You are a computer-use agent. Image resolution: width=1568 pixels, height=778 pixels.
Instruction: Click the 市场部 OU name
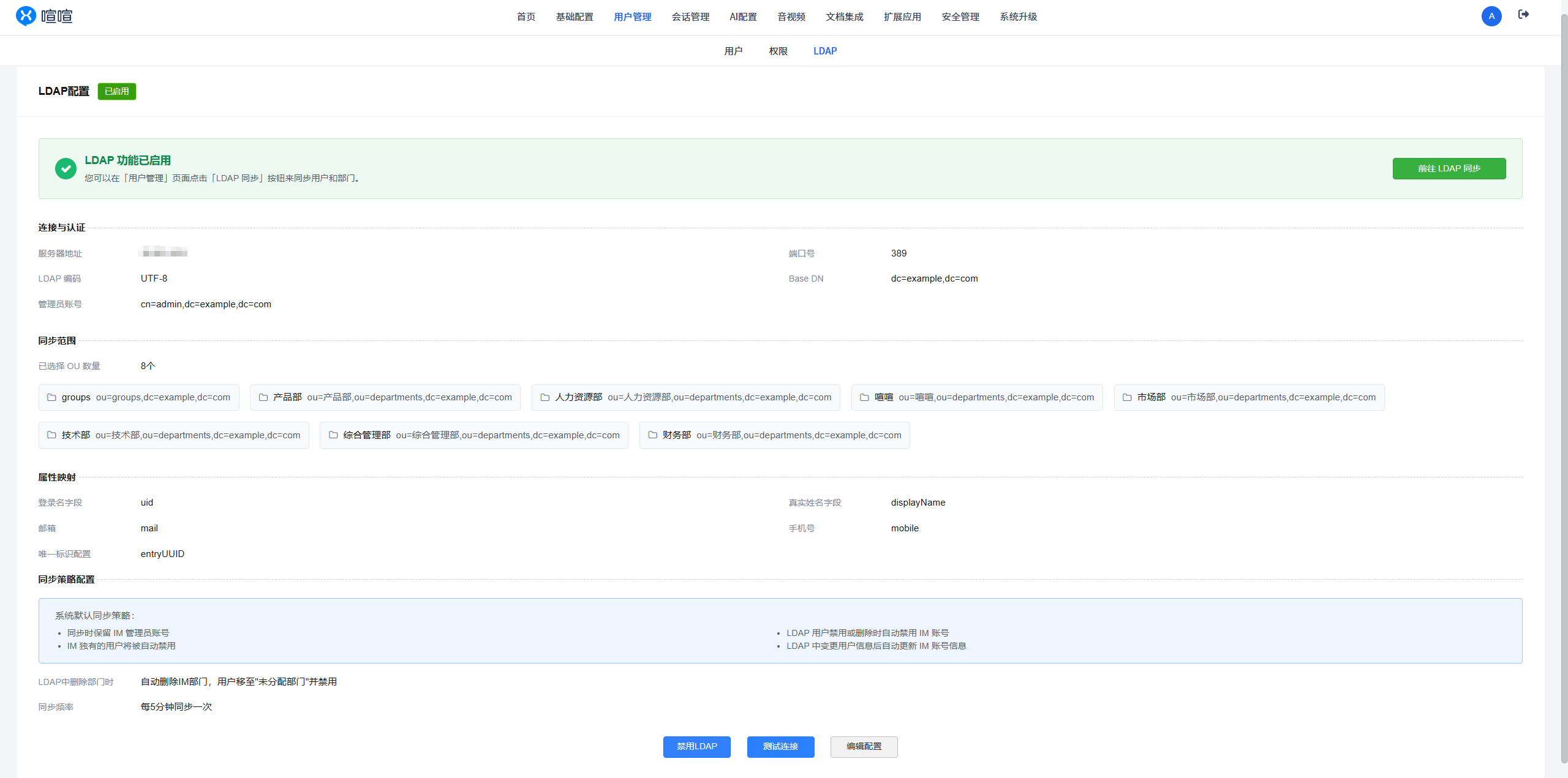pos(1151,398)
